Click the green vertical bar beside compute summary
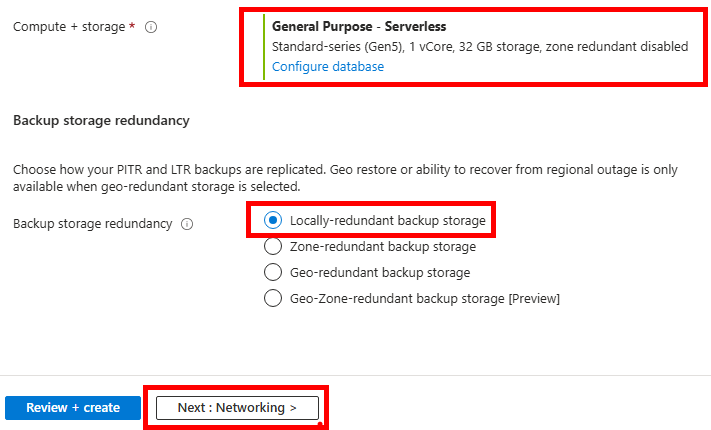This screenshot has height=430, width=711. 264,47
